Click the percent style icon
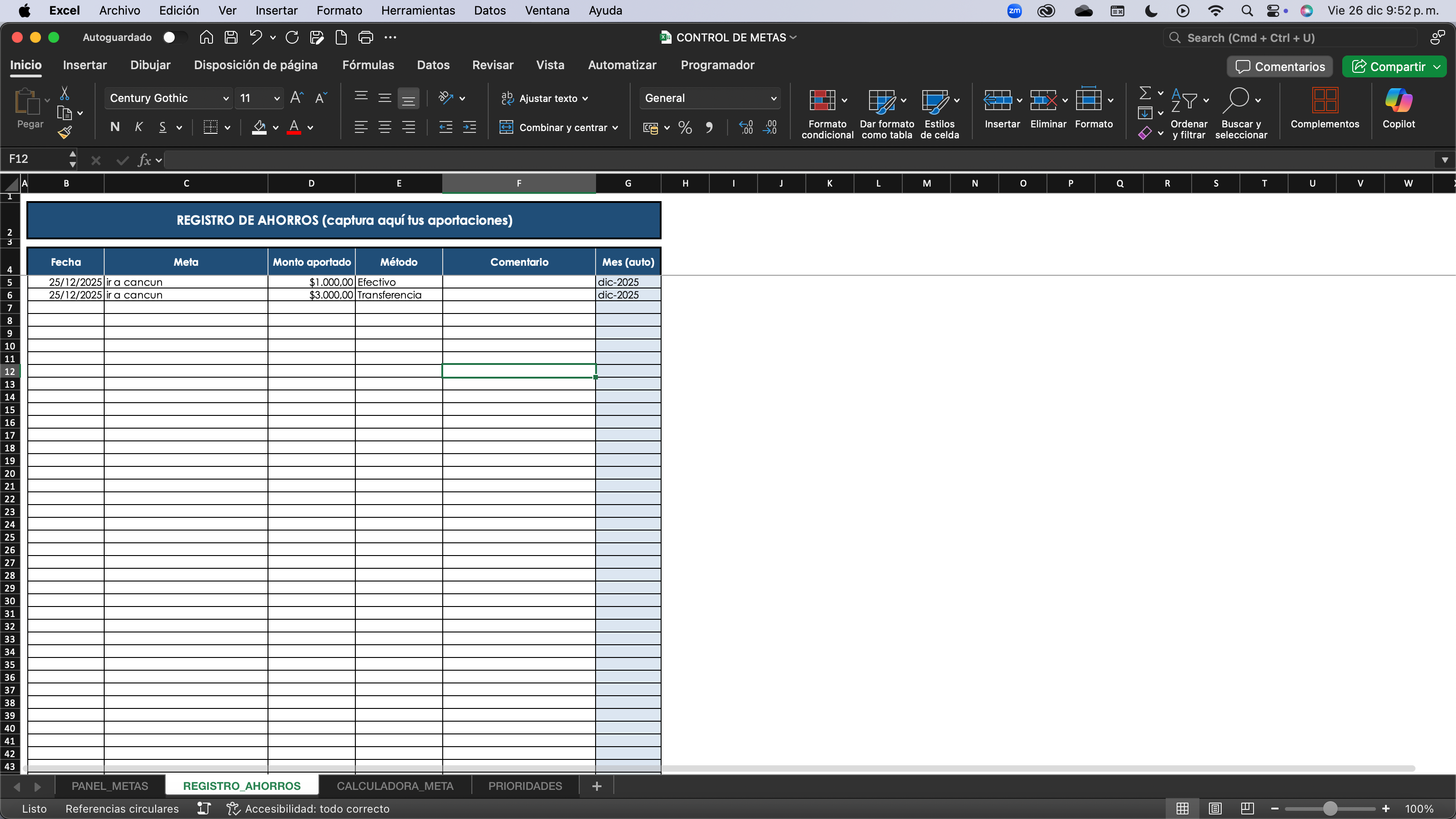The height and width of the screenshot is (819, 1456). pos(685,128)
